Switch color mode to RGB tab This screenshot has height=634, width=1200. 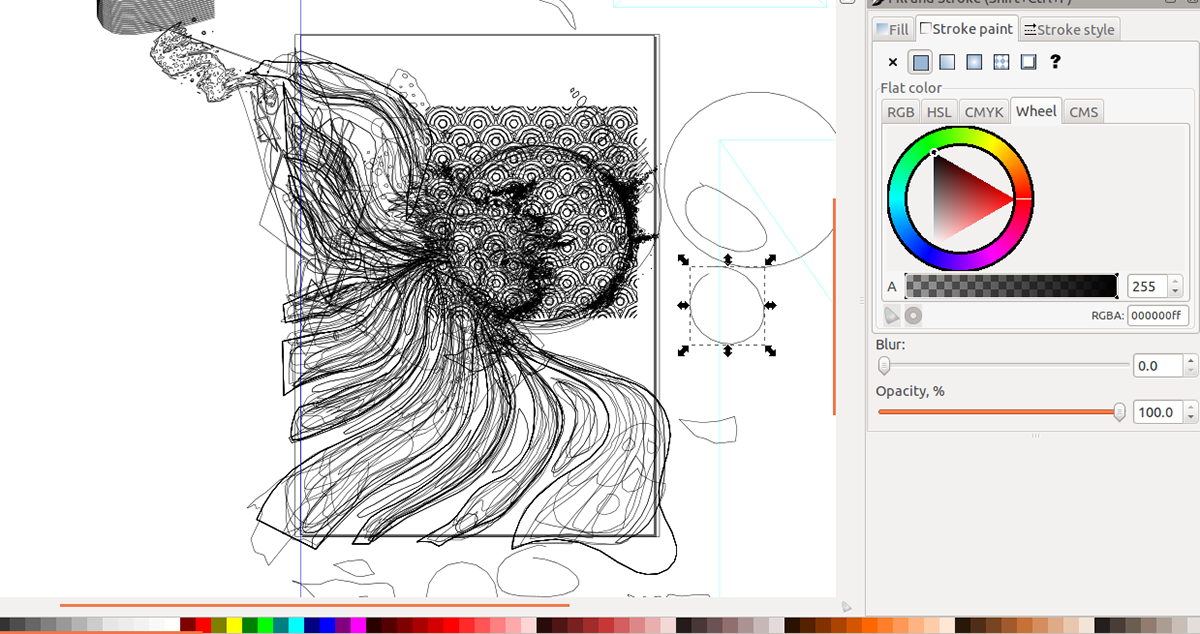900,112
